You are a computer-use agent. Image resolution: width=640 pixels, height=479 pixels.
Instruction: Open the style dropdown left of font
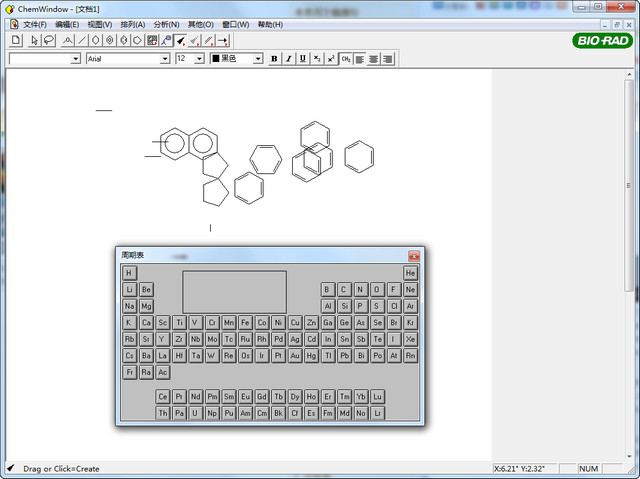76,59
